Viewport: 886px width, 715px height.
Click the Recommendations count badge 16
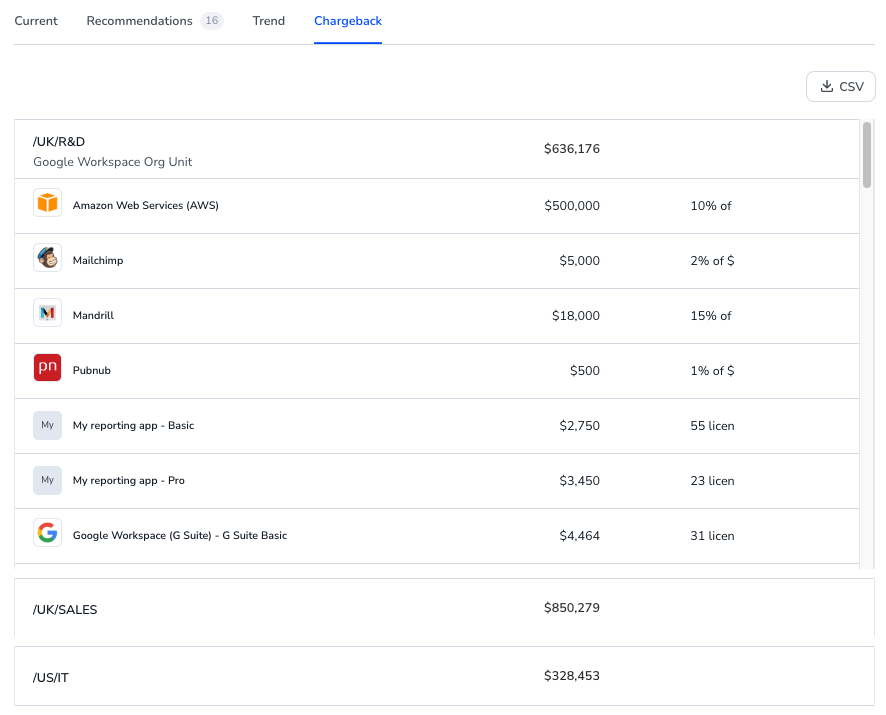click(x=212, y=21)
